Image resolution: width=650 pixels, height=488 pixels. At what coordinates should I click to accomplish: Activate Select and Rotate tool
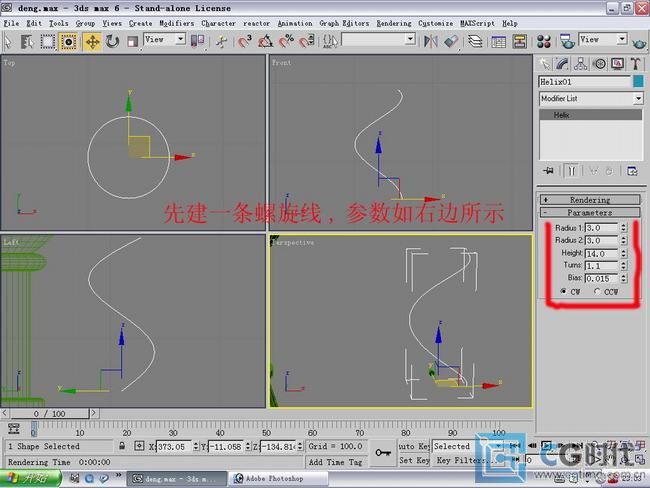tap(112, 41)
